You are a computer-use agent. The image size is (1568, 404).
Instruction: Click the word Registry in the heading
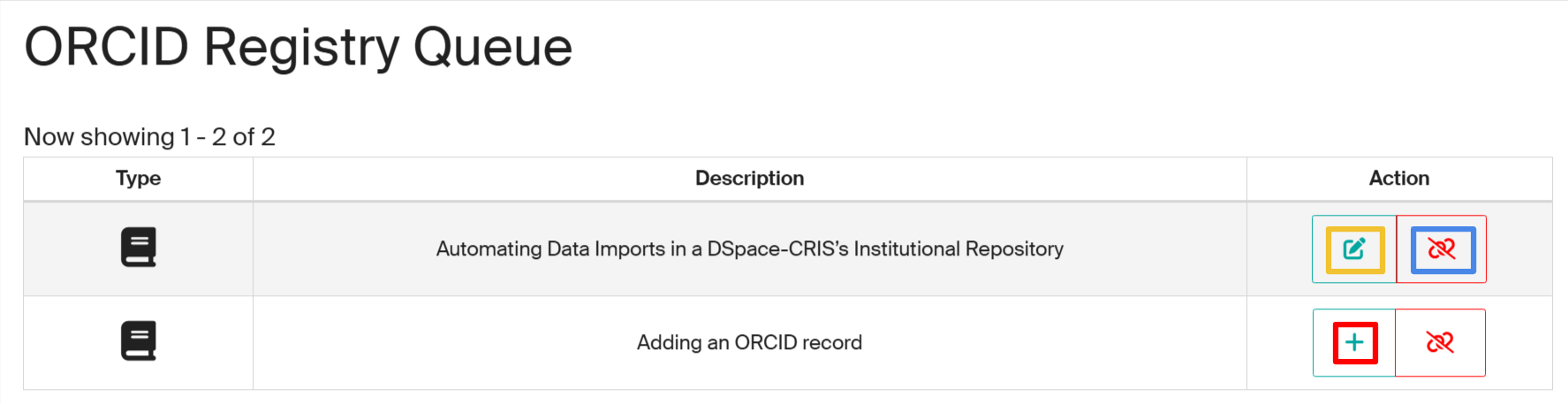(301, 47)
